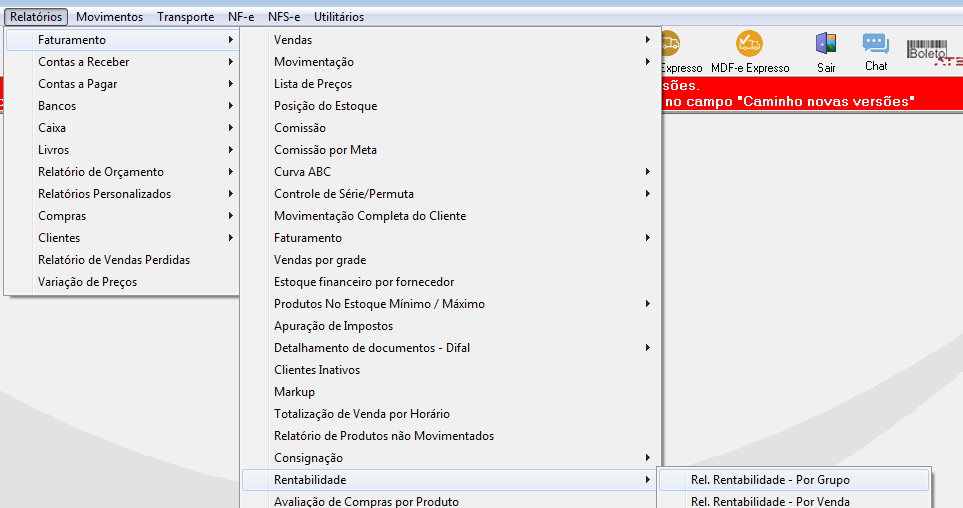This screenshot has height=508, width=963.
Task: Select Vendas por grade report
Action: [451, 260]
